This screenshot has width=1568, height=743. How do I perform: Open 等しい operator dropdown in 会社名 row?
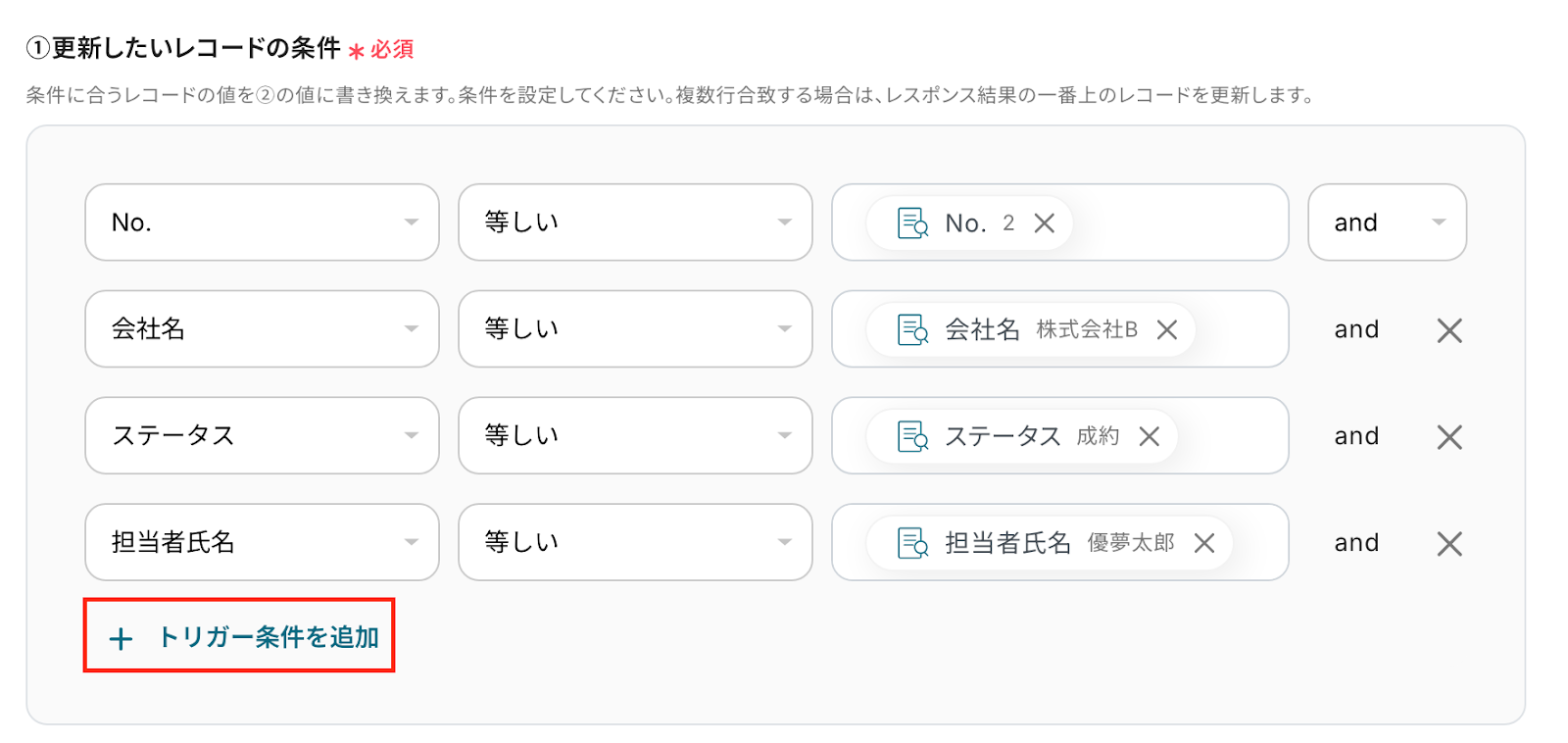635,329
